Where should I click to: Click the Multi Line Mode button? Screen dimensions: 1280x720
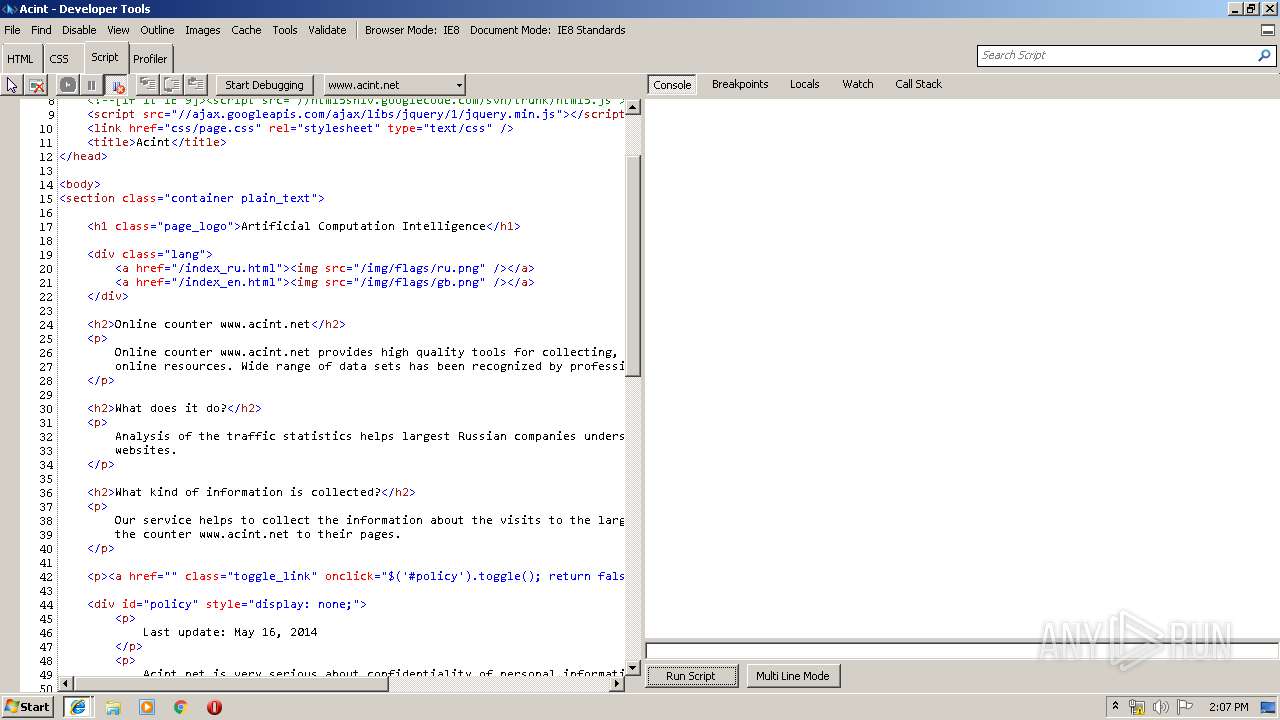(792, 676)
